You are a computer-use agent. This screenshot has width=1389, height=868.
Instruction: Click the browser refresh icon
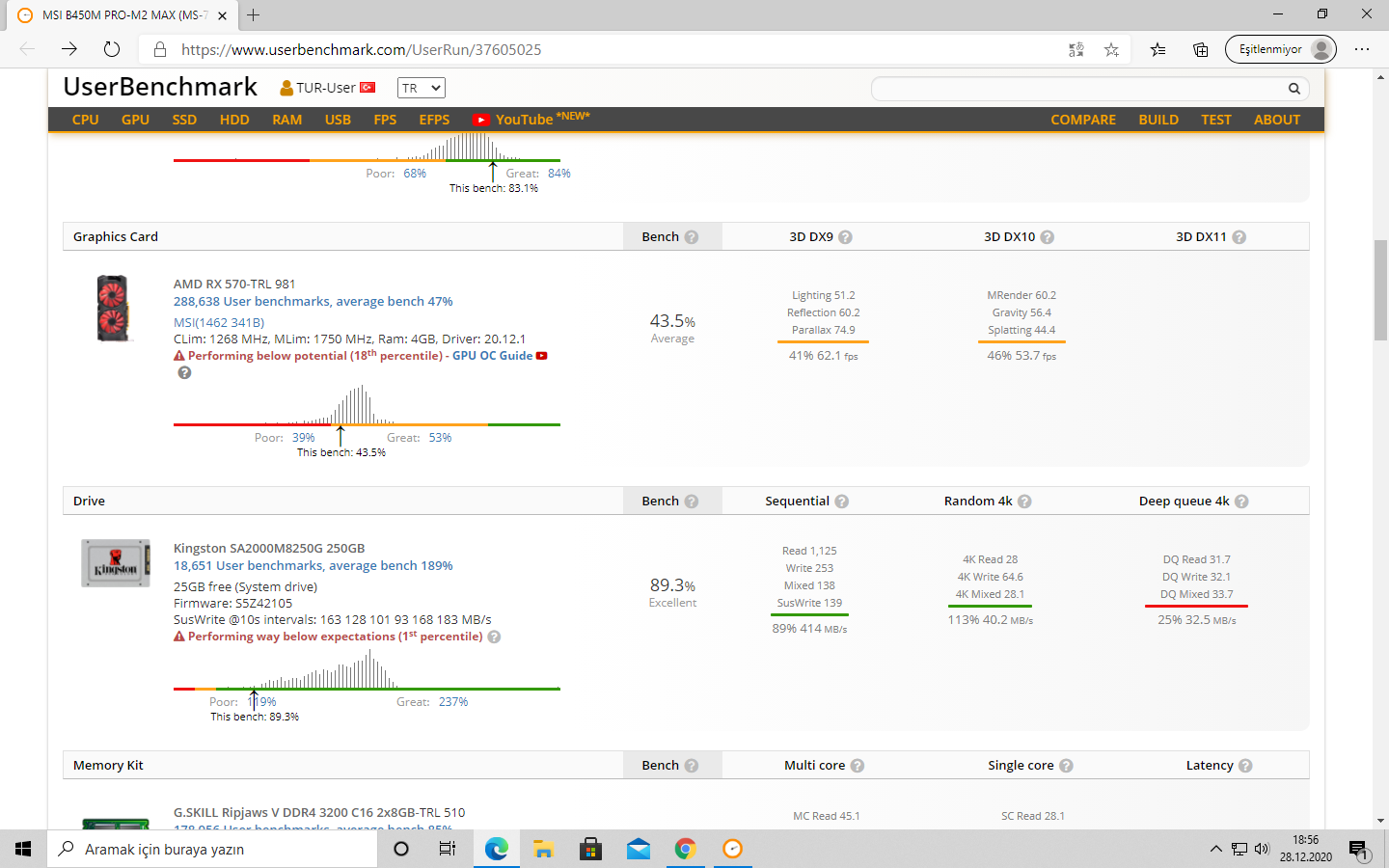[x=112, y=49]
